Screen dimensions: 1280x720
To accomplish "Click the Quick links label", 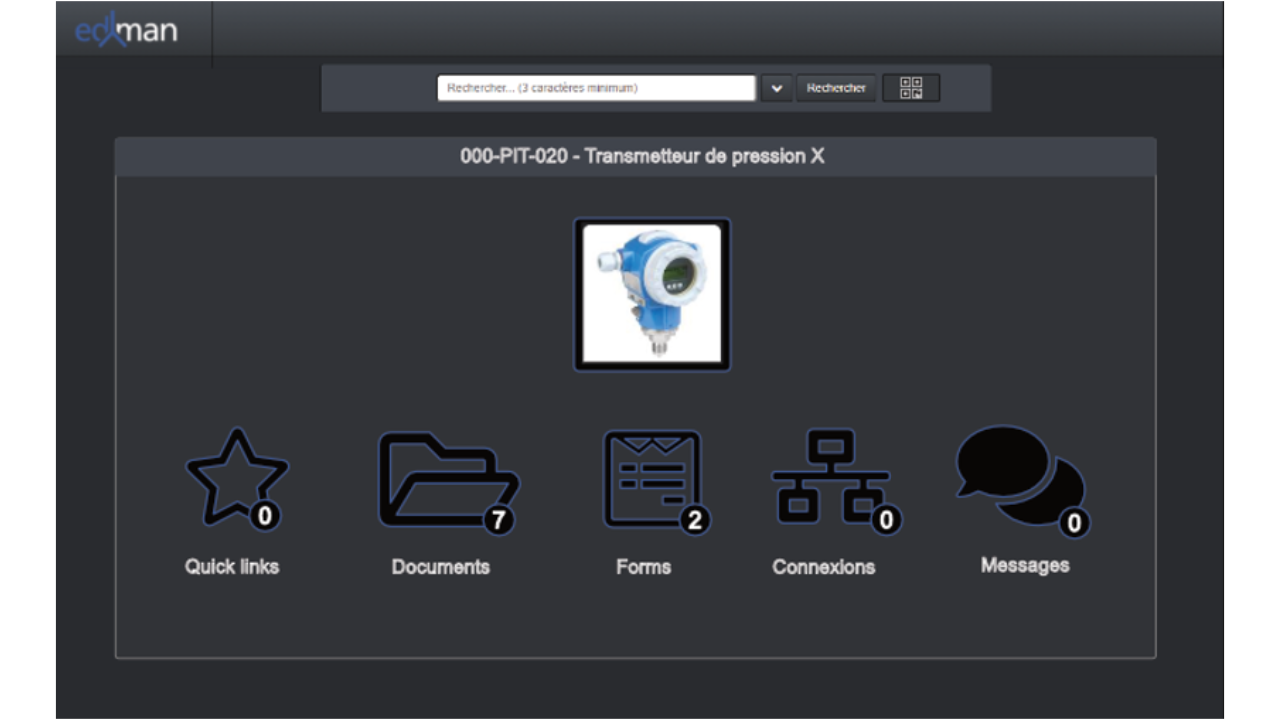I will click(x=232, y=566).
